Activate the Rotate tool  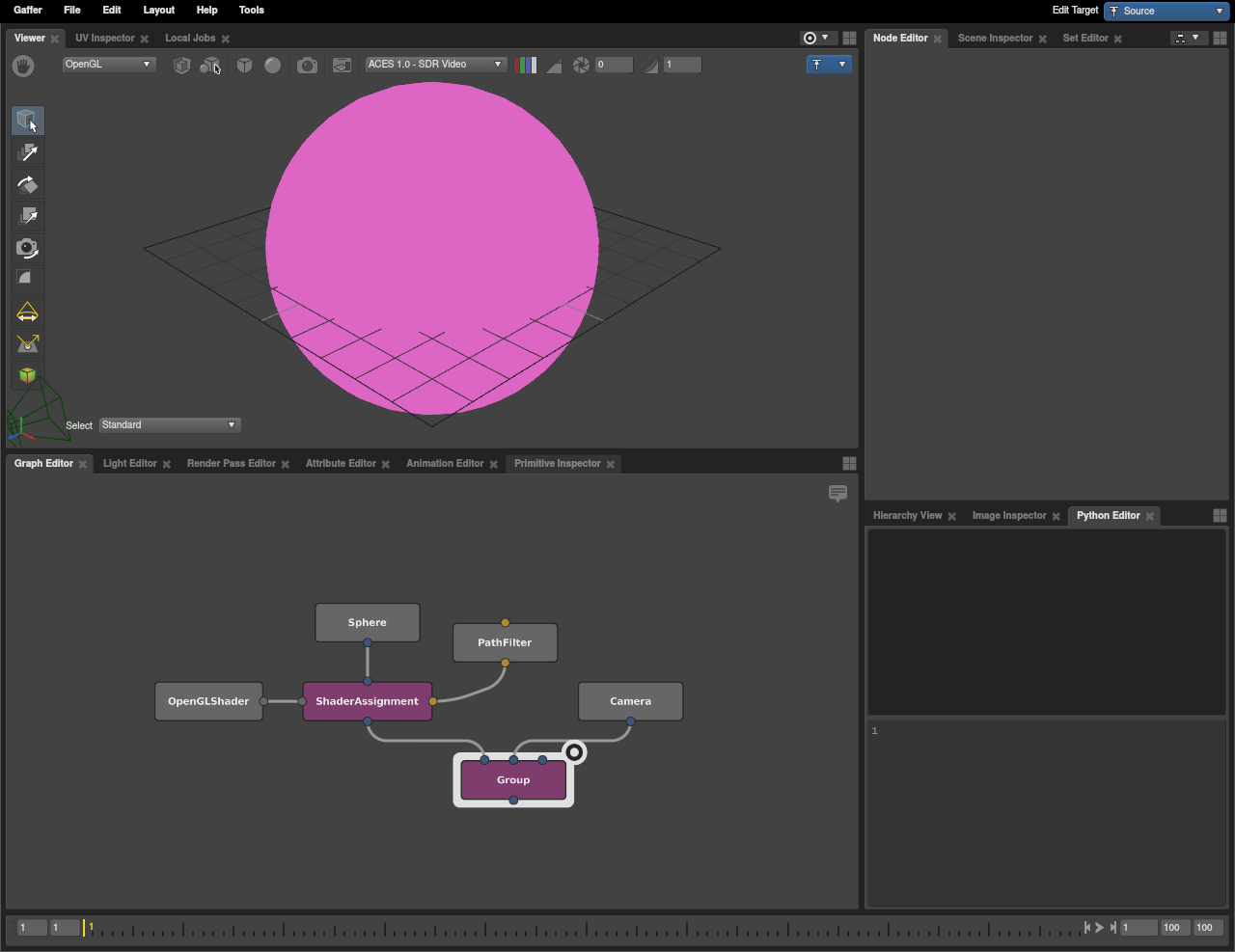point(27,184)
